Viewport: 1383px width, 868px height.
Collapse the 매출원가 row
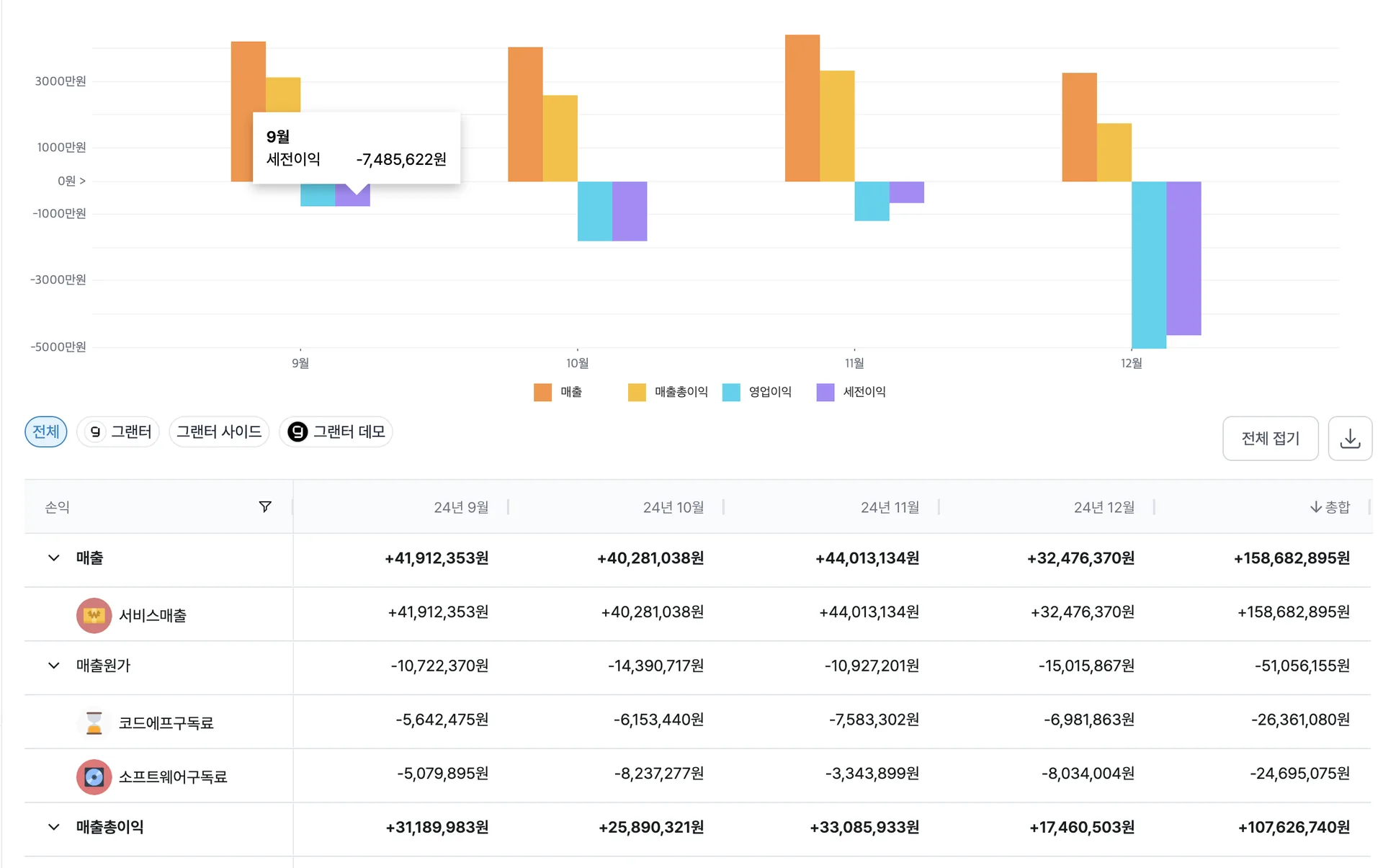point(54,665)
